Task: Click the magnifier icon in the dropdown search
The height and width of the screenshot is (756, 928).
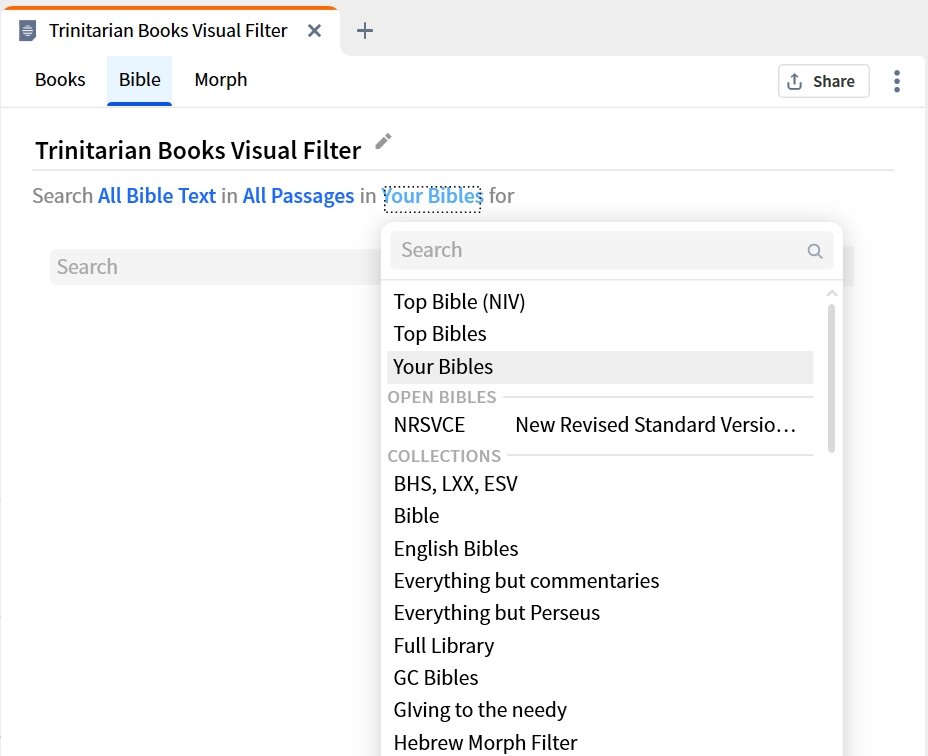Action: pyautogui.click(x=814, y=251)
